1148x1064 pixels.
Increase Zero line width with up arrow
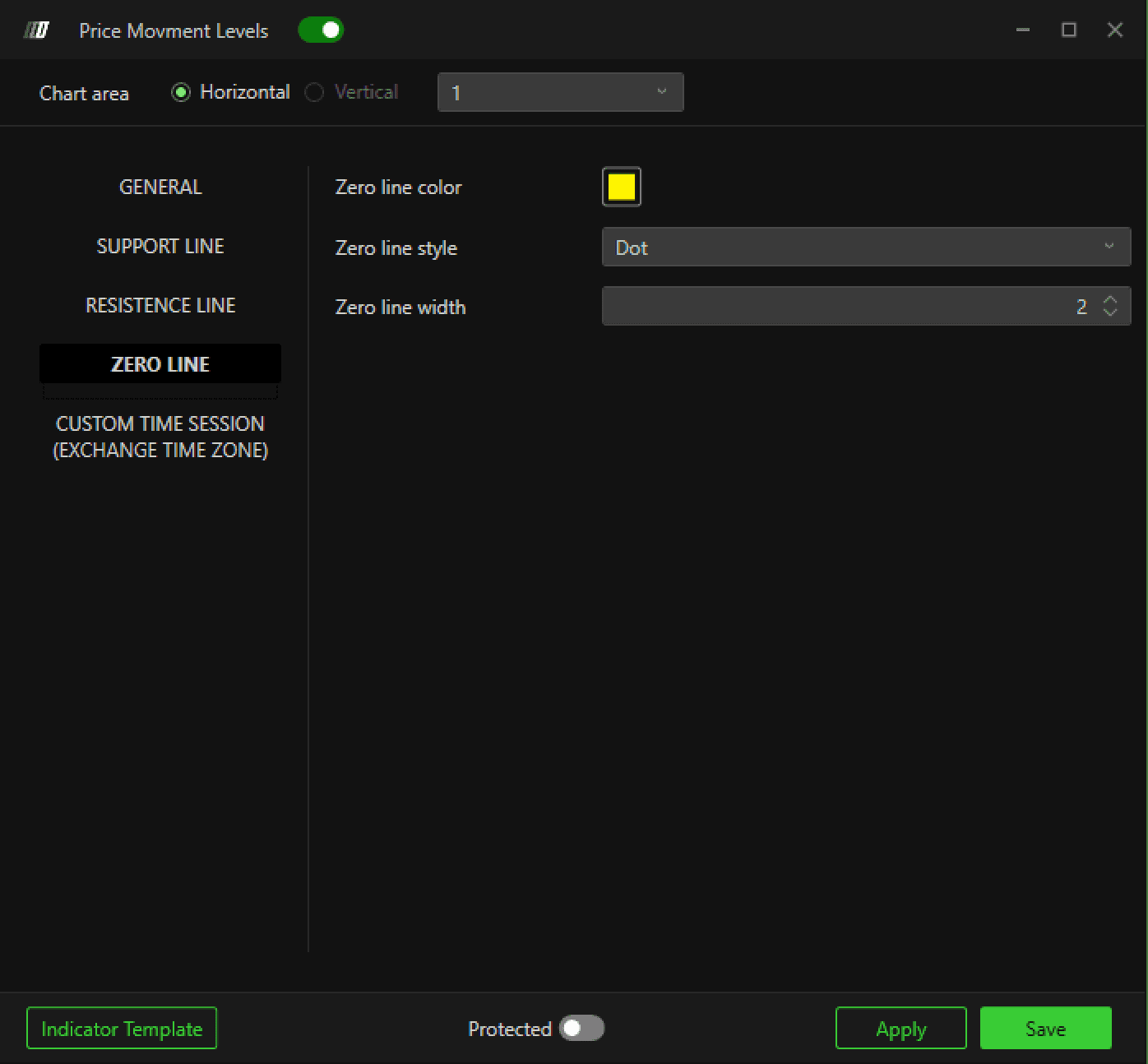(1110, 300)
